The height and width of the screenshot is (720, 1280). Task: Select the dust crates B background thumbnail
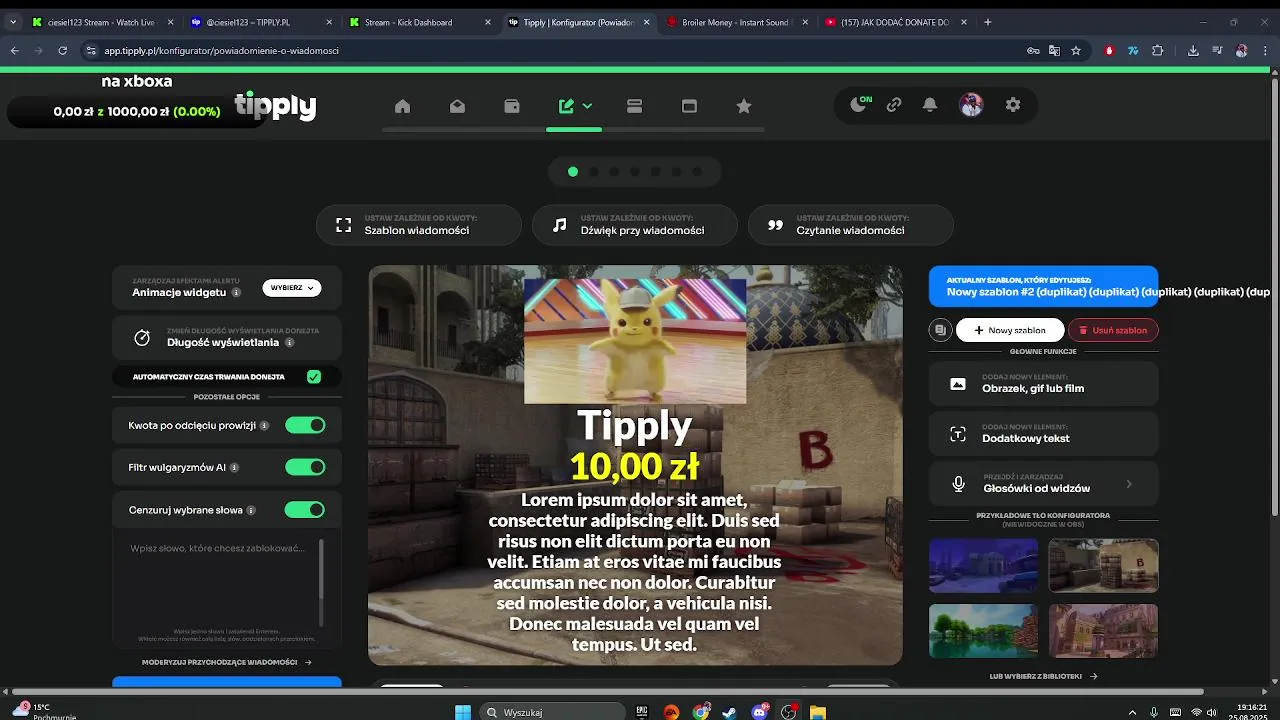(x=1103, y=566)
